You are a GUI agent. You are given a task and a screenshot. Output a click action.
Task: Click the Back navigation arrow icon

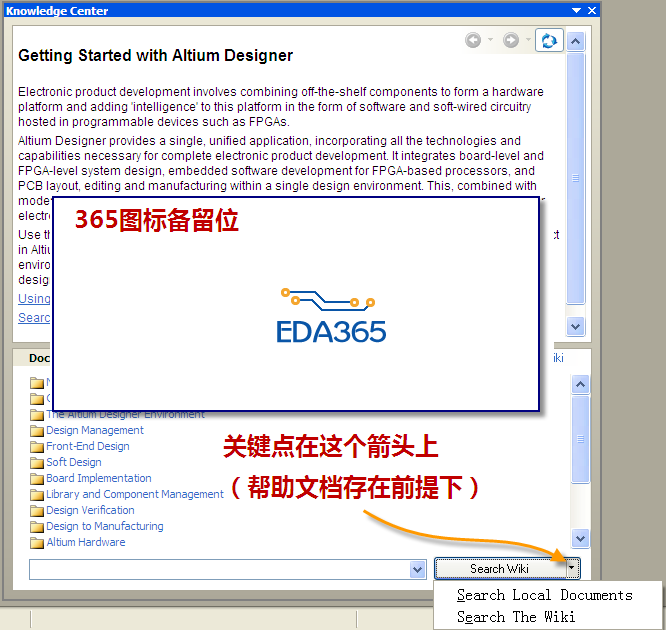tap(473, 40)
